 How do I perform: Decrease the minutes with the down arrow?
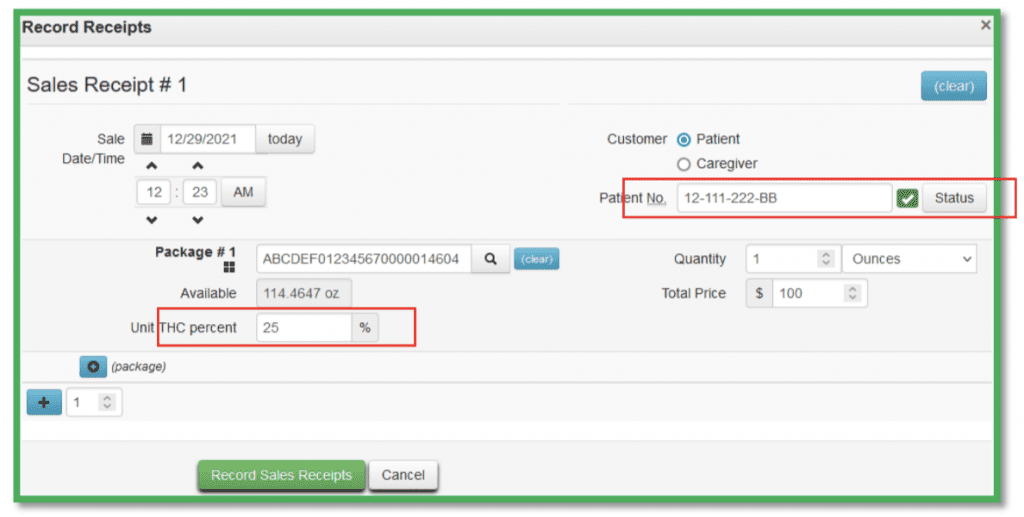[198, 220]
